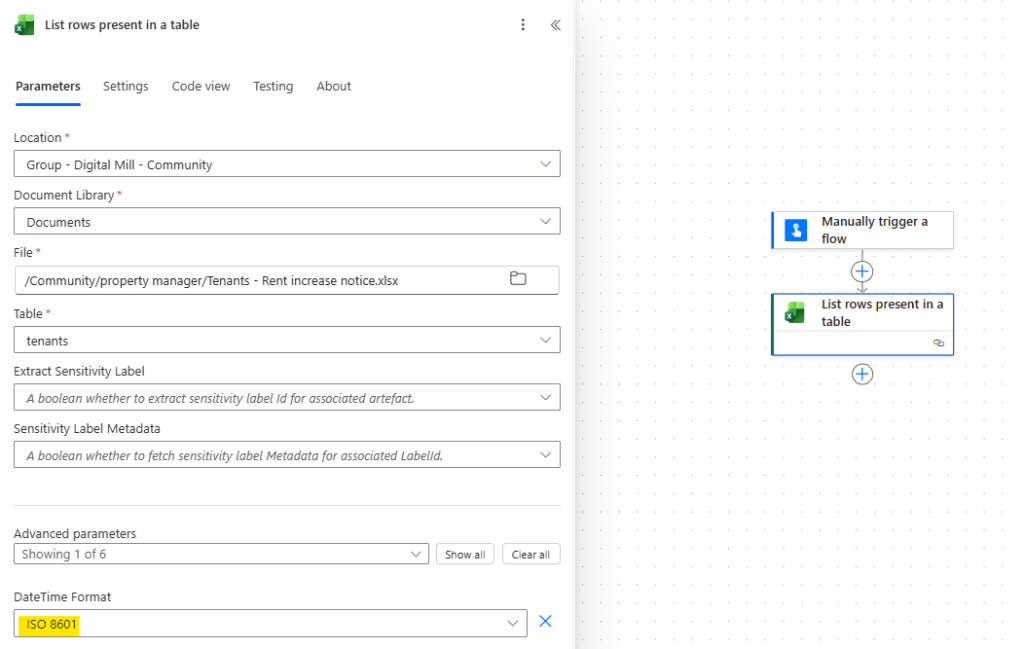This screenshot has height=649, width=1024.
Task: Click the Clear all button
Action: coord(531,554)
